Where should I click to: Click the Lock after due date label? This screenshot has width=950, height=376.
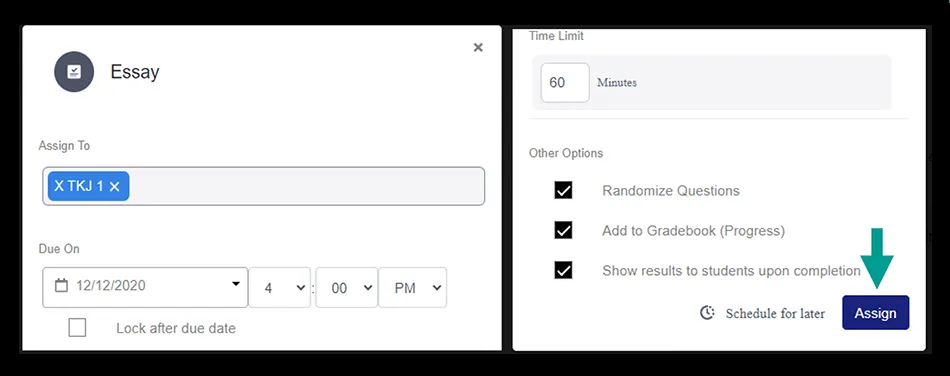click(176, 328)
